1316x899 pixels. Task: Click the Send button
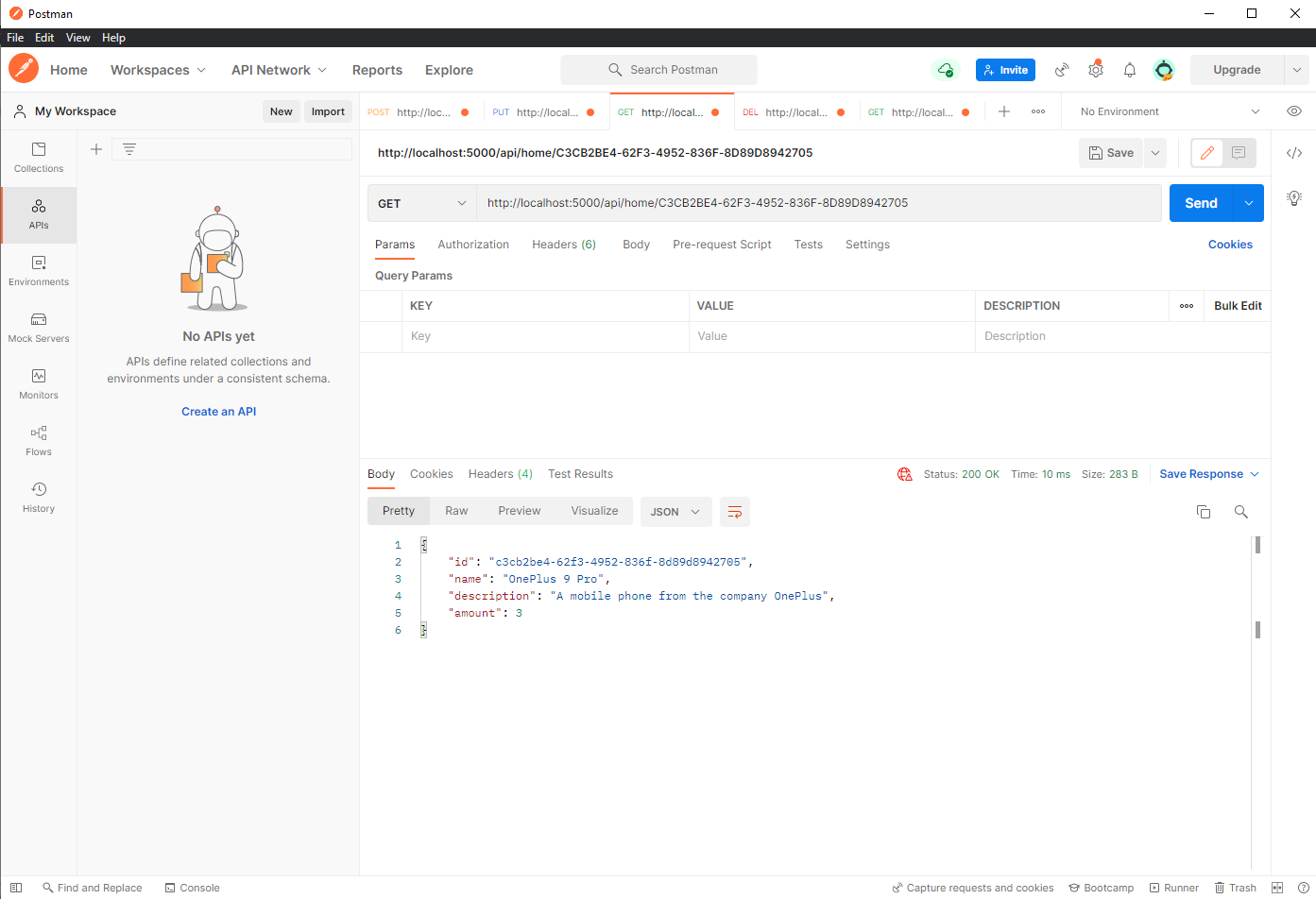[1201, 202]
